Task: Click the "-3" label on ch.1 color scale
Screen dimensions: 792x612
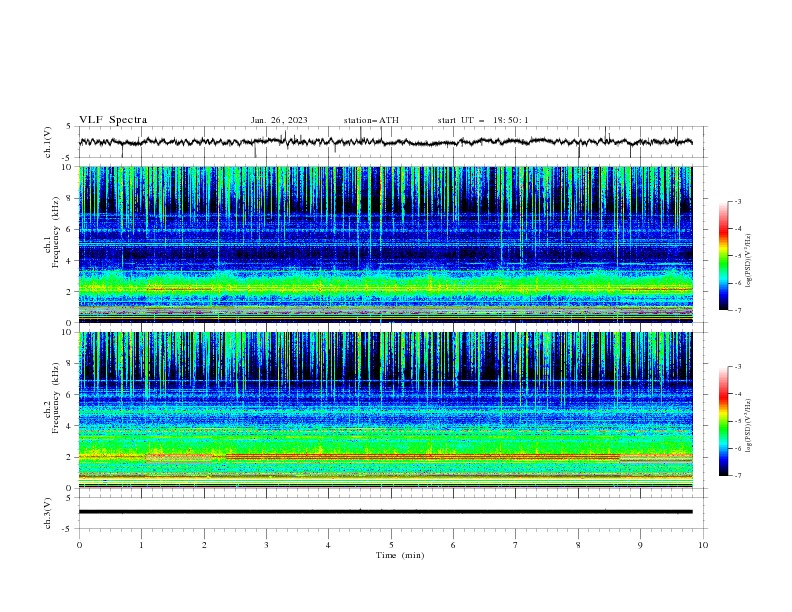Action: (x=738, y=201)
